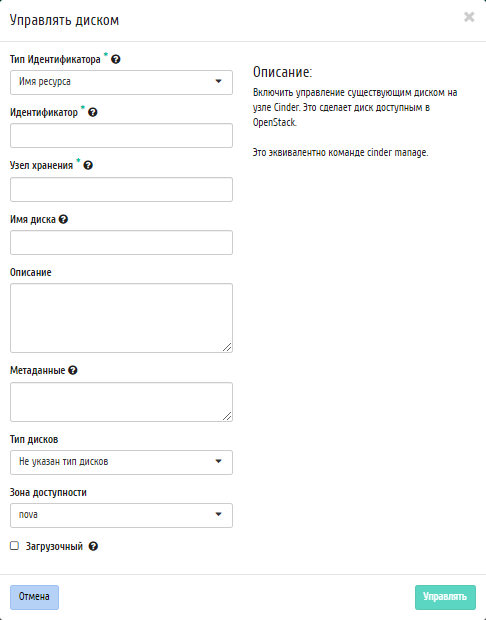Click into the Метаданные text area
486x620 pixels.
coord(121,402)
